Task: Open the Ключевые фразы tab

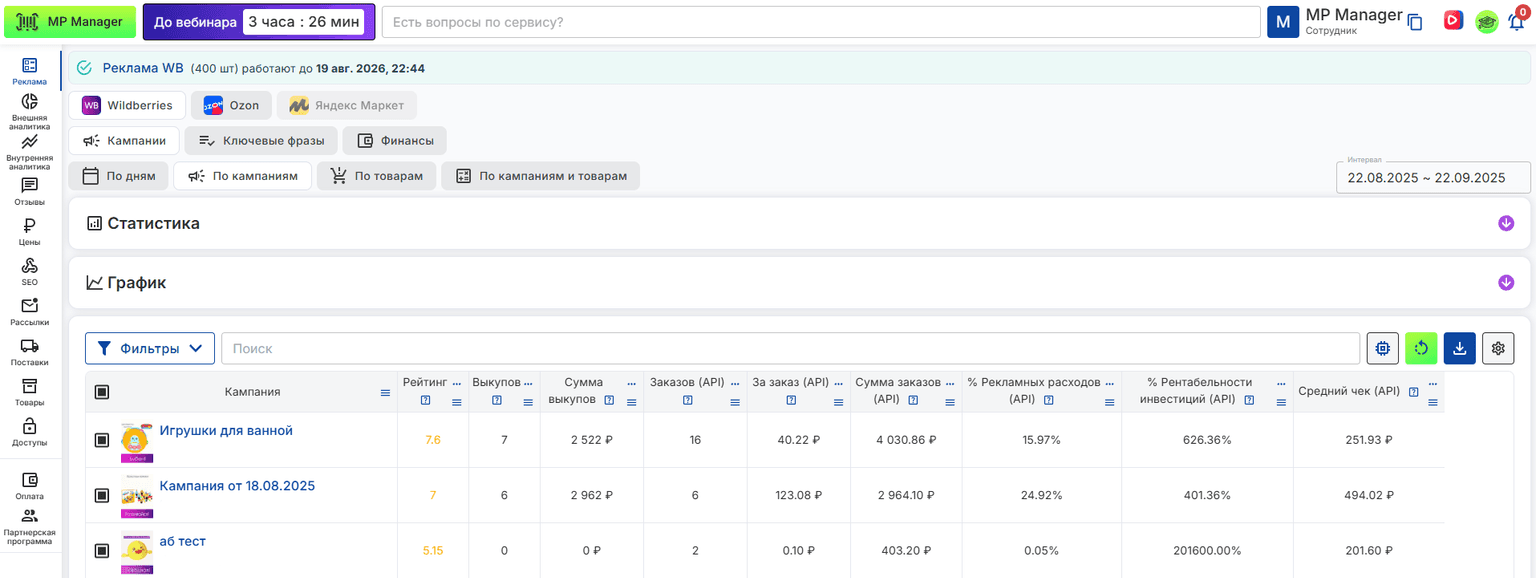Action: [x=261, y=141]
